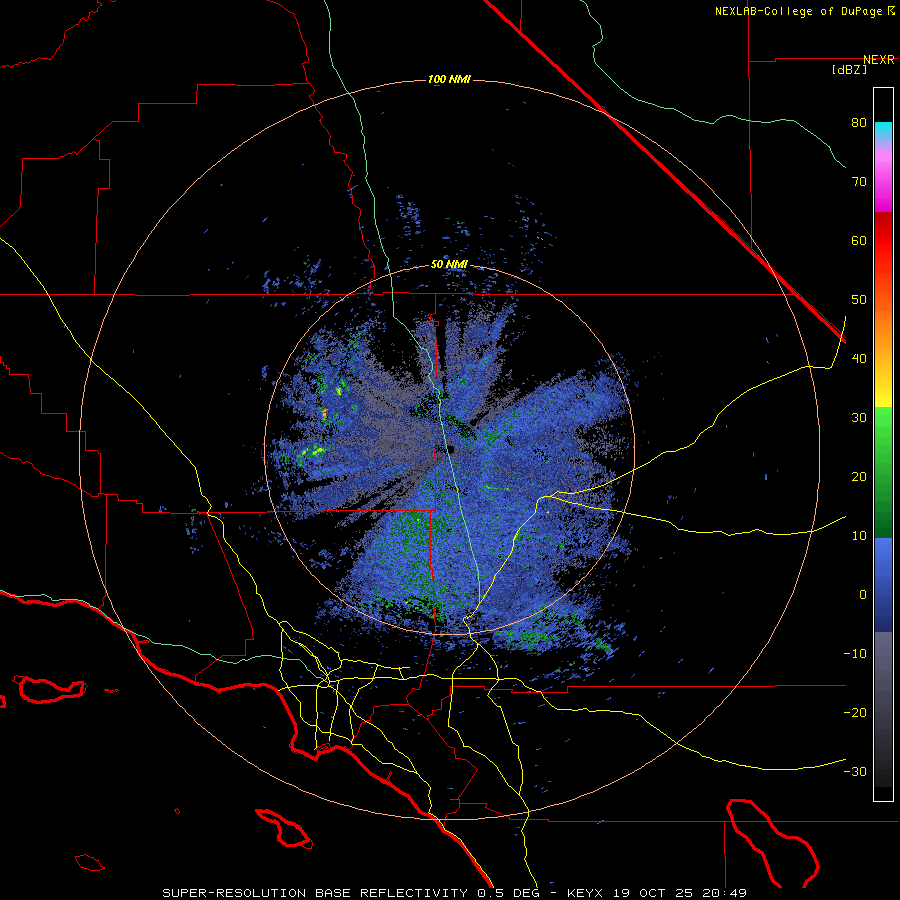Click the 19 OCT 25 date in the footer
Image resolution: width=900 pixels, height=900 pixels.
(x=654, y=893)
